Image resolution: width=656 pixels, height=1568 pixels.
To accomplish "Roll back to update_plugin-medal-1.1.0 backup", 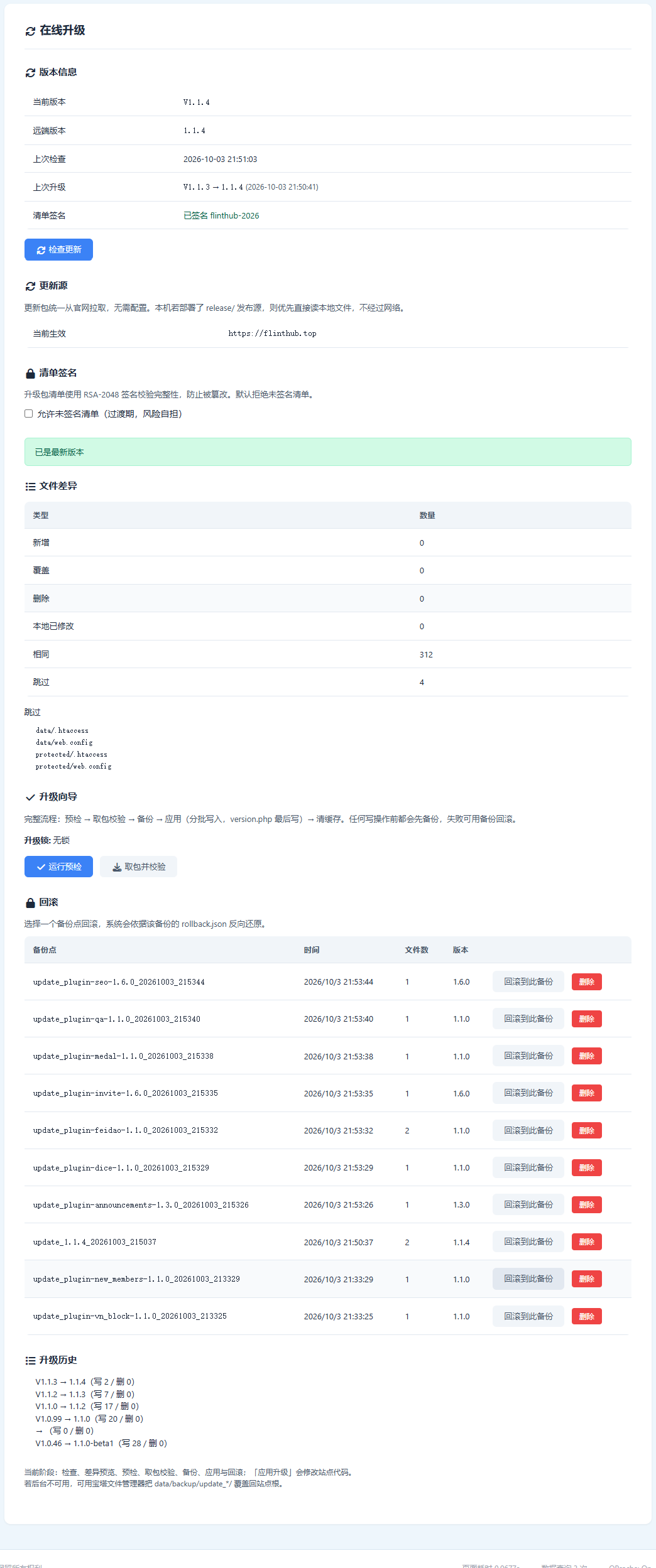I will coord(528,1056).
